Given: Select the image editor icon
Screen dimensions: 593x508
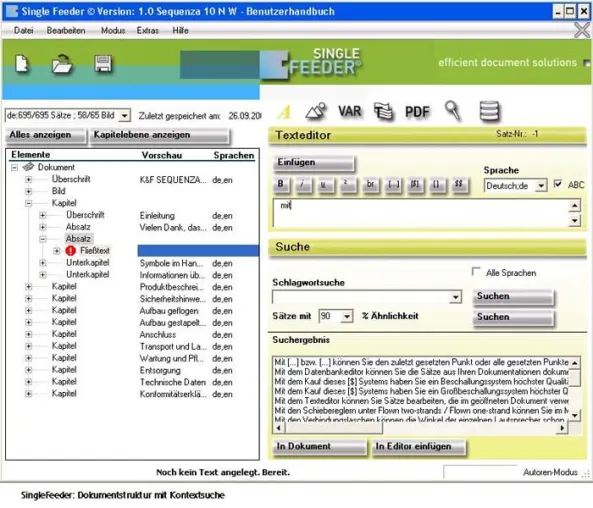Looking at the screenshot, I should 316,112.
